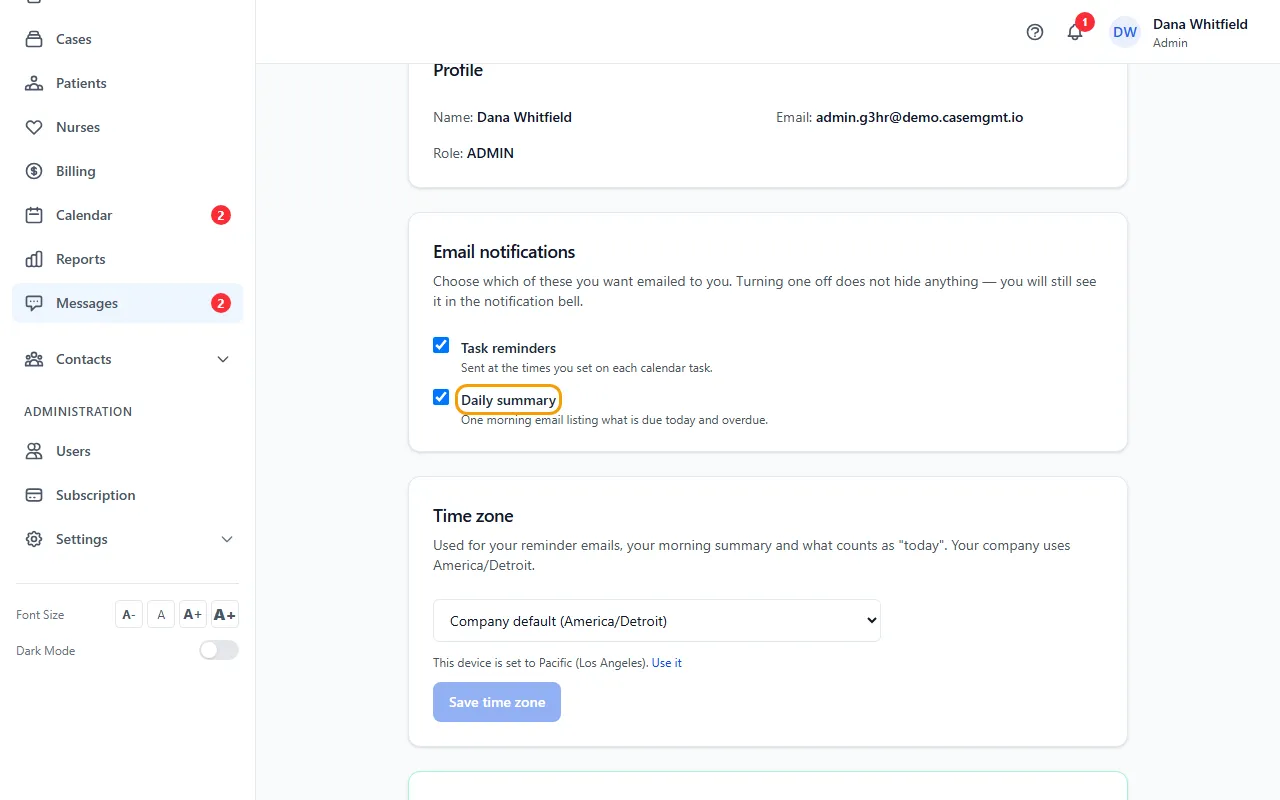Click the Users sidebar icon
The width and height of the screenshot is (1280, 800).
pos(34,451)
